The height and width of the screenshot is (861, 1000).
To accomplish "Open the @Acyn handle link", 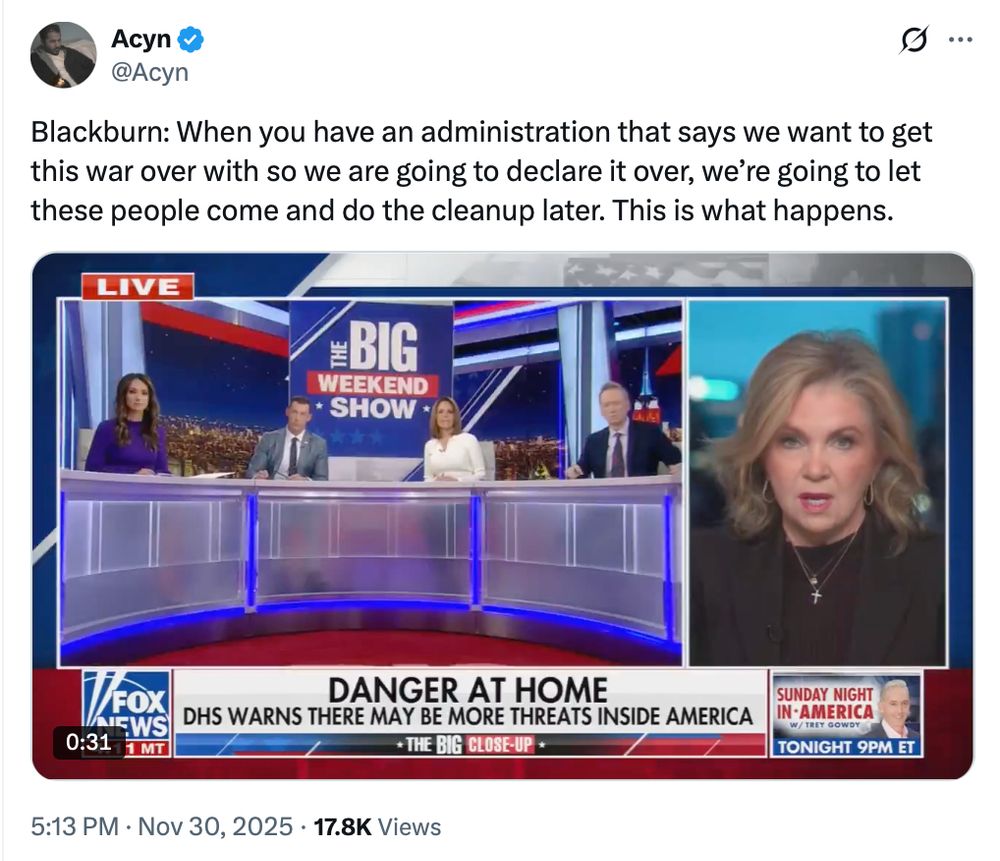I will 150,72.
